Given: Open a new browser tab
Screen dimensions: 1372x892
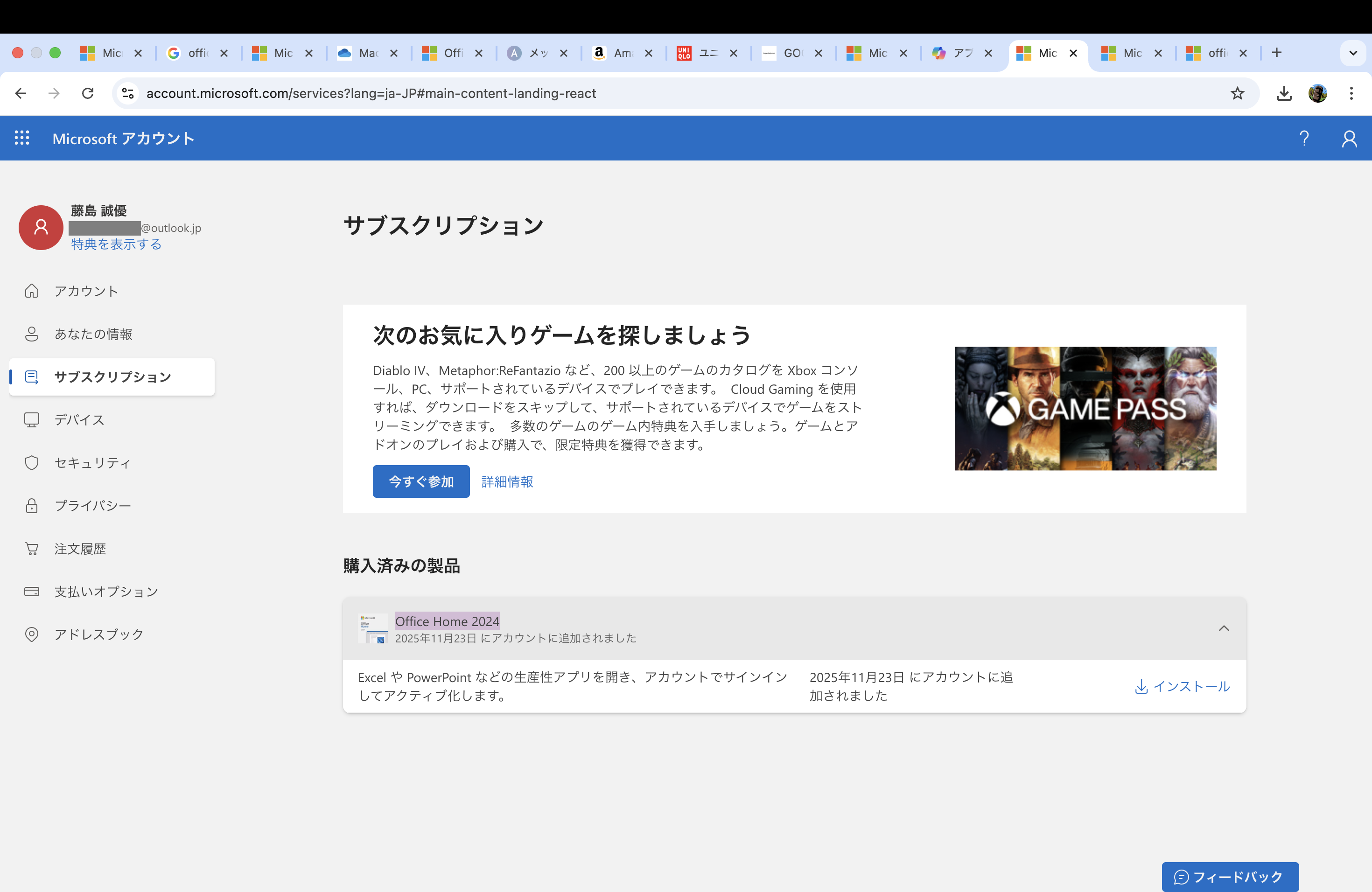Looking at the screenshot, I should click(x=1276, y=53).
